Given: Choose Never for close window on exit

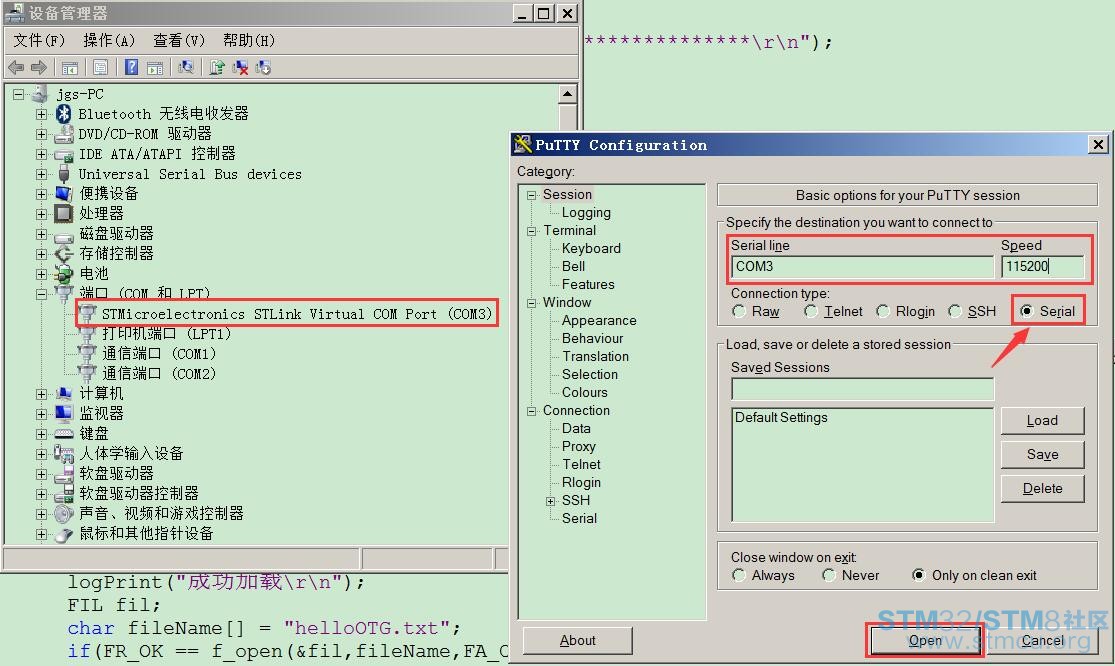Looking at the screenshot, I should click(x=829, y=575).
